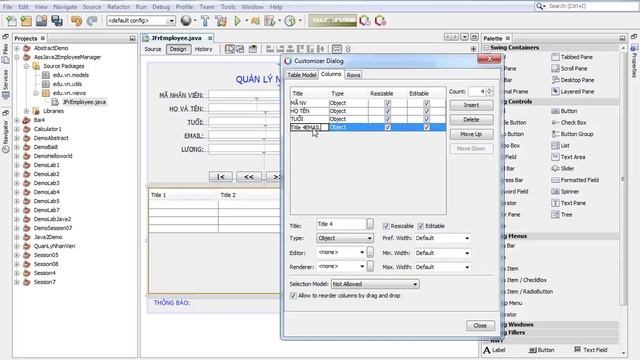Uncheck Resizable option below the columns table
Image resolution: width=640 pixels, height=360 pixels.
386,226
